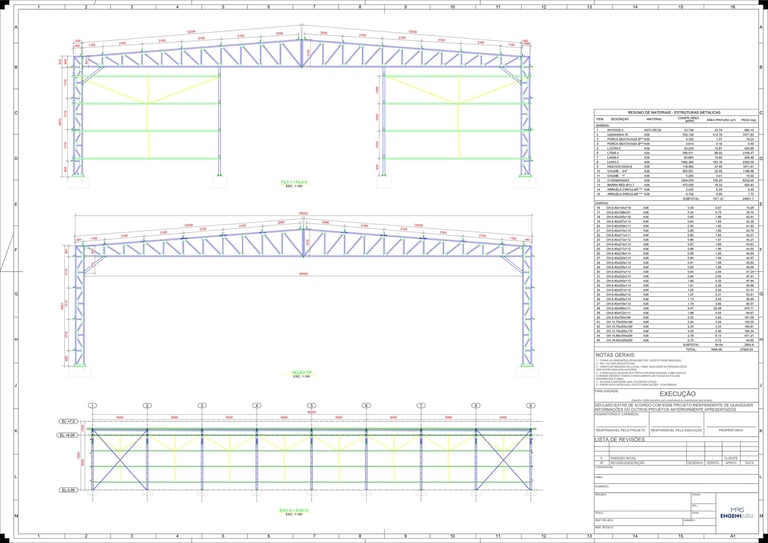
Task: Select the X cross-bracing between axes 8 and 9
Action: (503, 460)
